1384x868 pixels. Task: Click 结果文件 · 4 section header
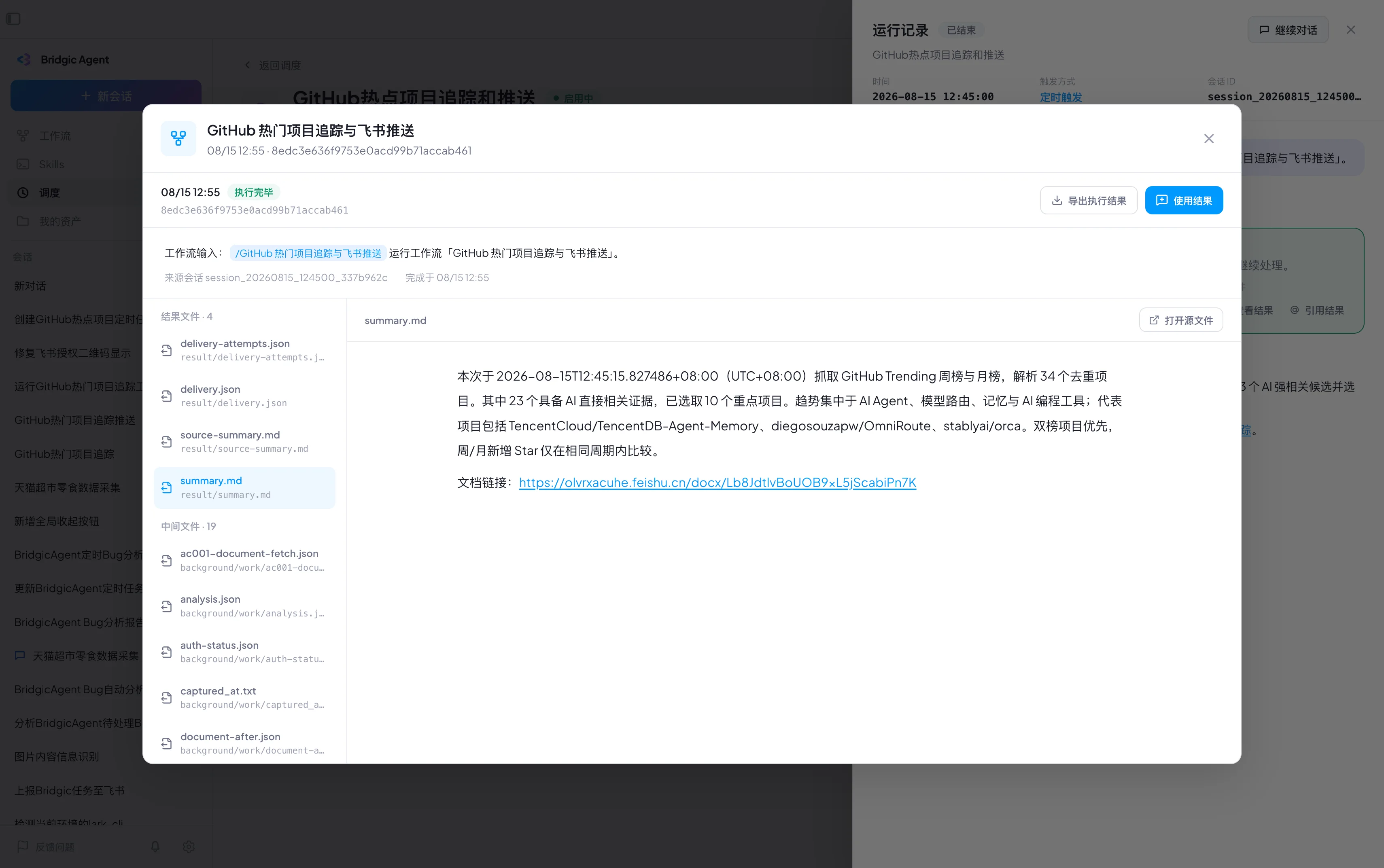[187, 316]
